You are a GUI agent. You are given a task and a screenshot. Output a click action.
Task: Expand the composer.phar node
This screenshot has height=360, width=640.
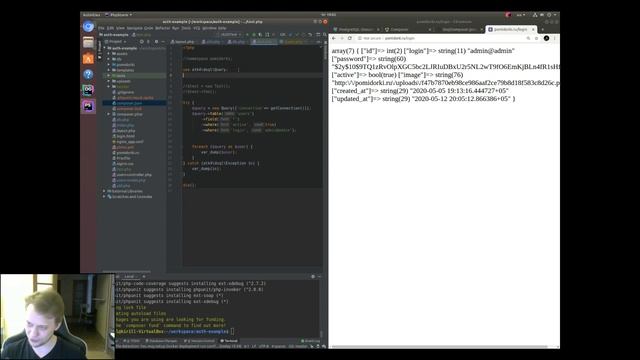109,114
